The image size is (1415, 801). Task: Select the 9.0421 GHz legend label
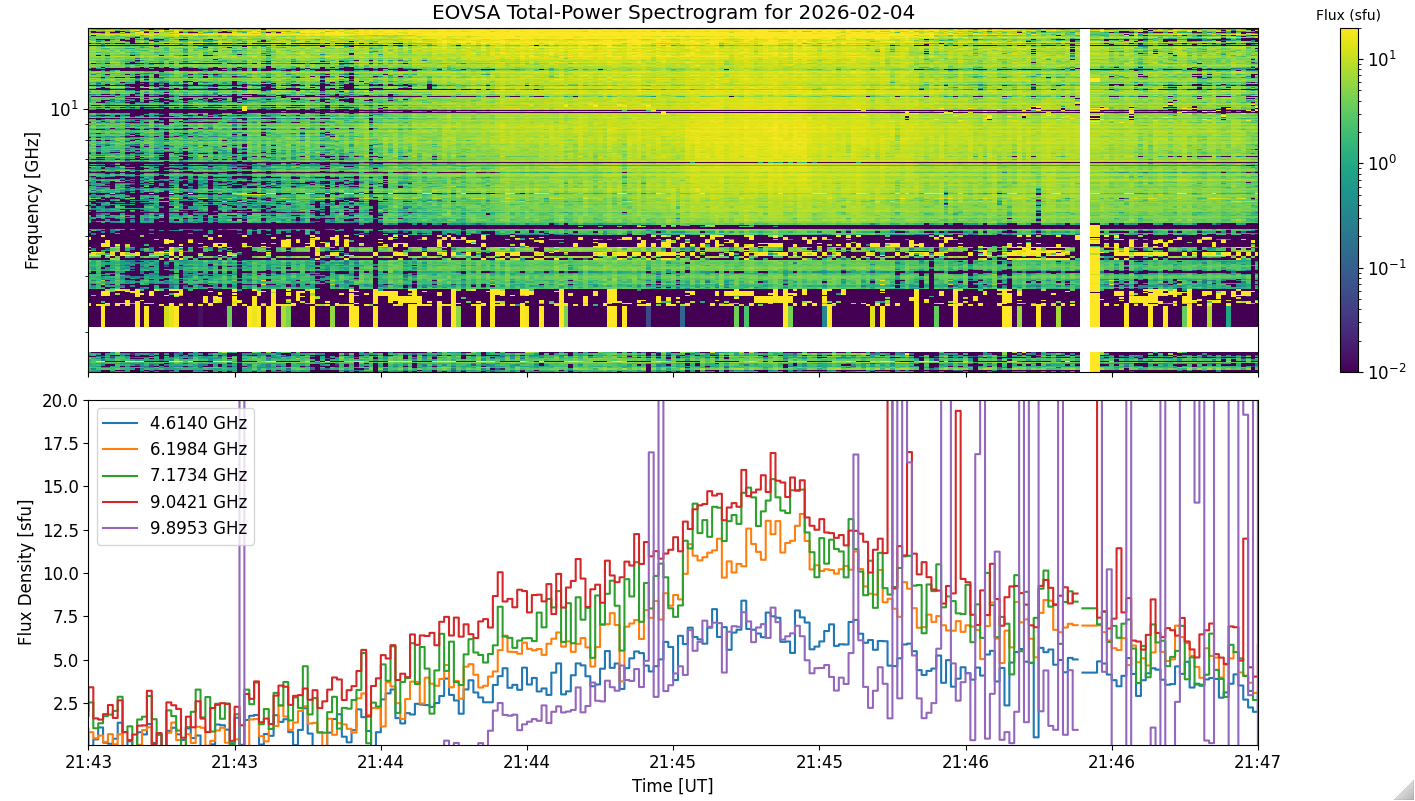(x=196, y=502)
